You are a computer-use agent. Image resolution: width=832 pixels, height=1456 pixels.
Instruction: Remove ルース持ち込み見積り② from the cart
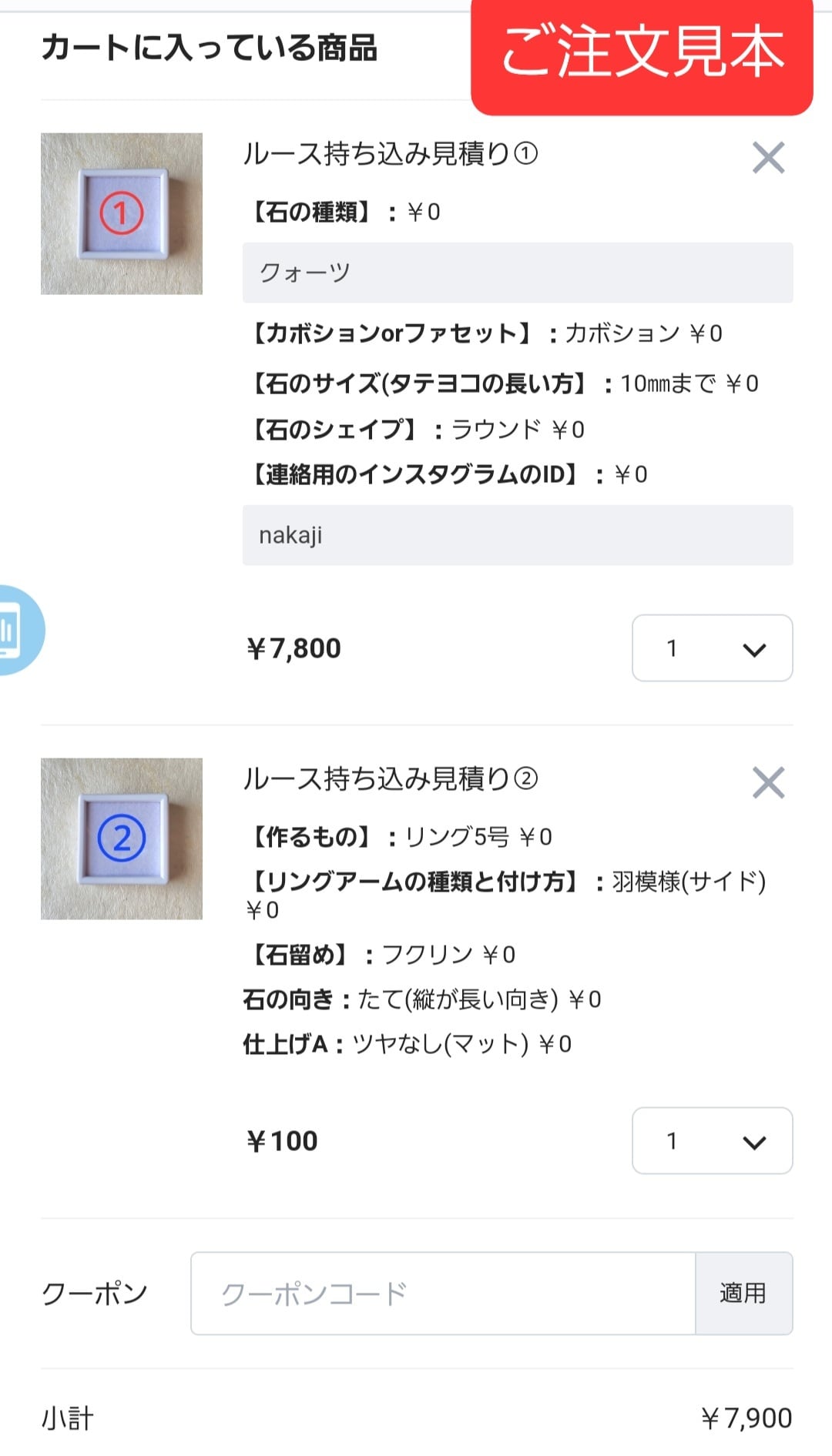click(x=768, y=783)
